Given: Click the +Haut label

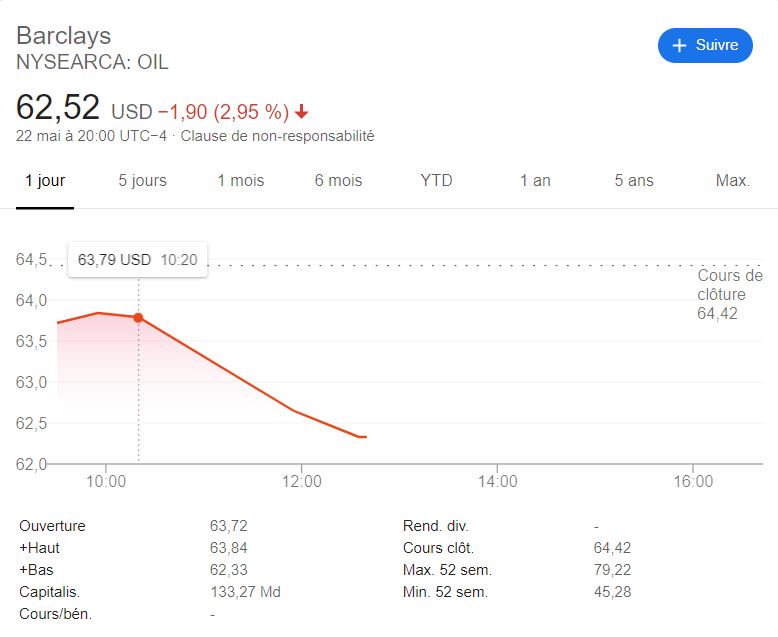Looking at the screenshot, I should click(39, 548).
